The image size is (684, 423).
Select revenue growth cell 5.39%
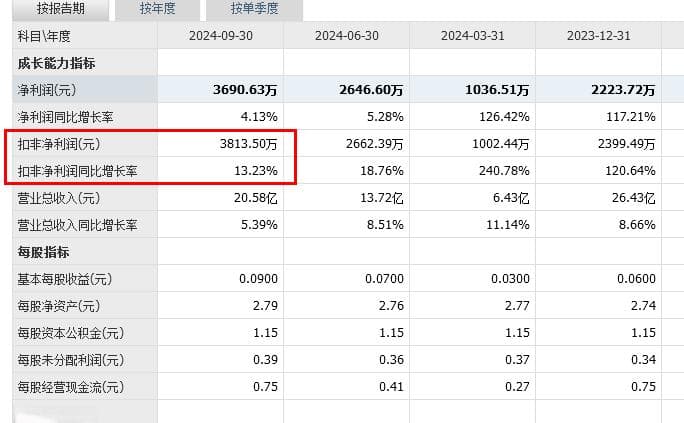(259, 225)
